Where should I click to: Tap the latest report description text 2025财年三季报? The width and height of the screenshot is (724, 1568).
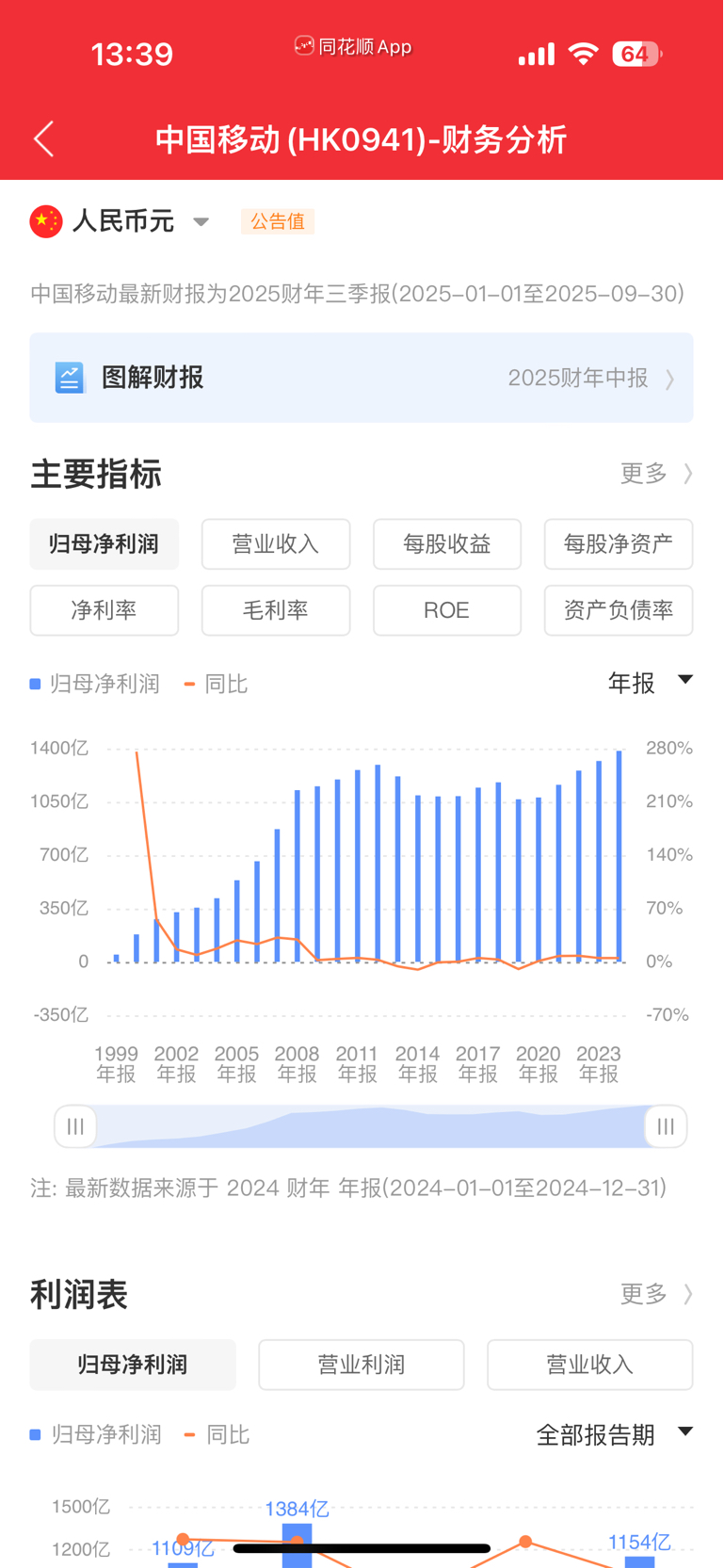pyautogui.click(x=358, y=294)
